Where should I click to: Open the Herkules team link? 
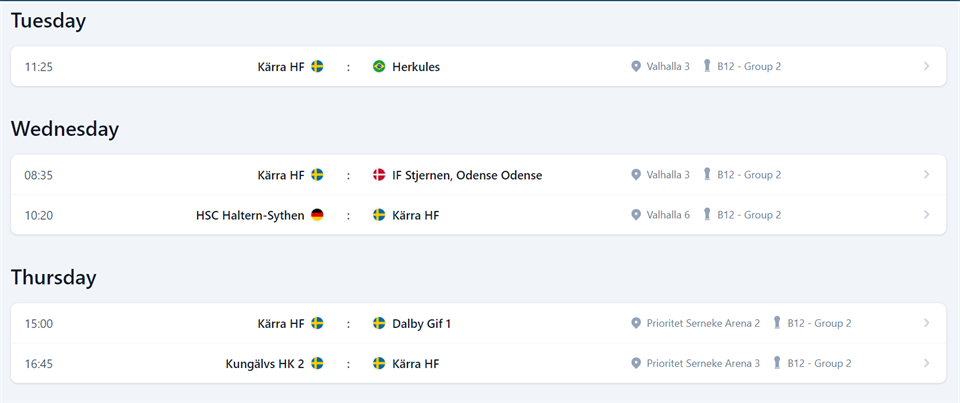[x=416, y=67]
